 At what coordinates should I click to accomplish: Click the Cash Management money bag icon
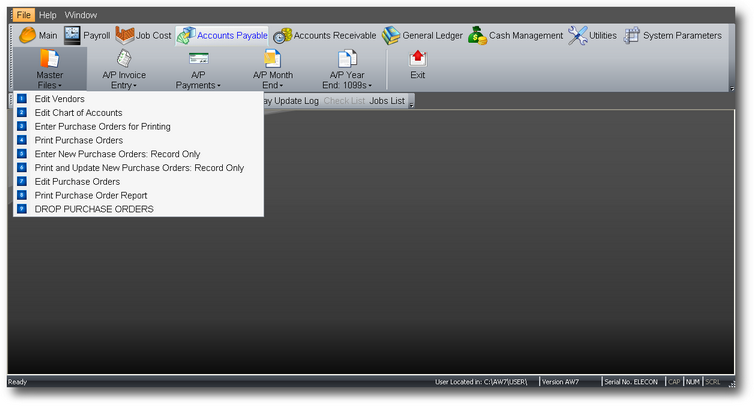click(478, 36)
